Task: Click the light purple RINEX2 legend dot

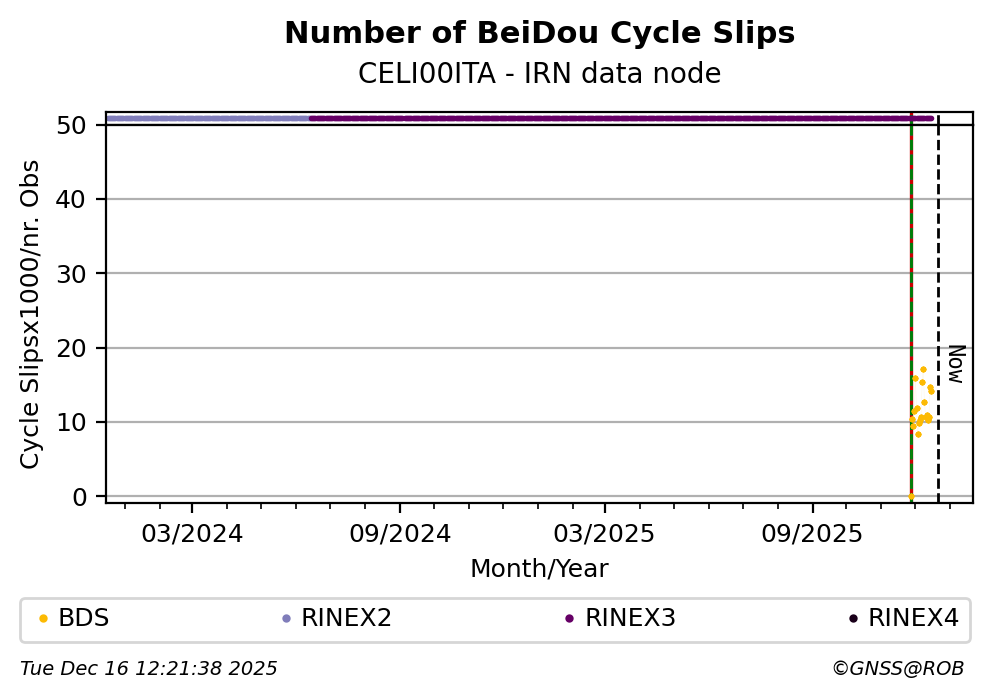Action: click(x=286, y=619)
